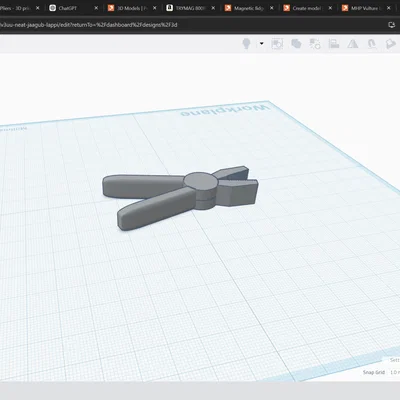Click the browser address bar URL
400x400 pixels.
pos(89,25)
